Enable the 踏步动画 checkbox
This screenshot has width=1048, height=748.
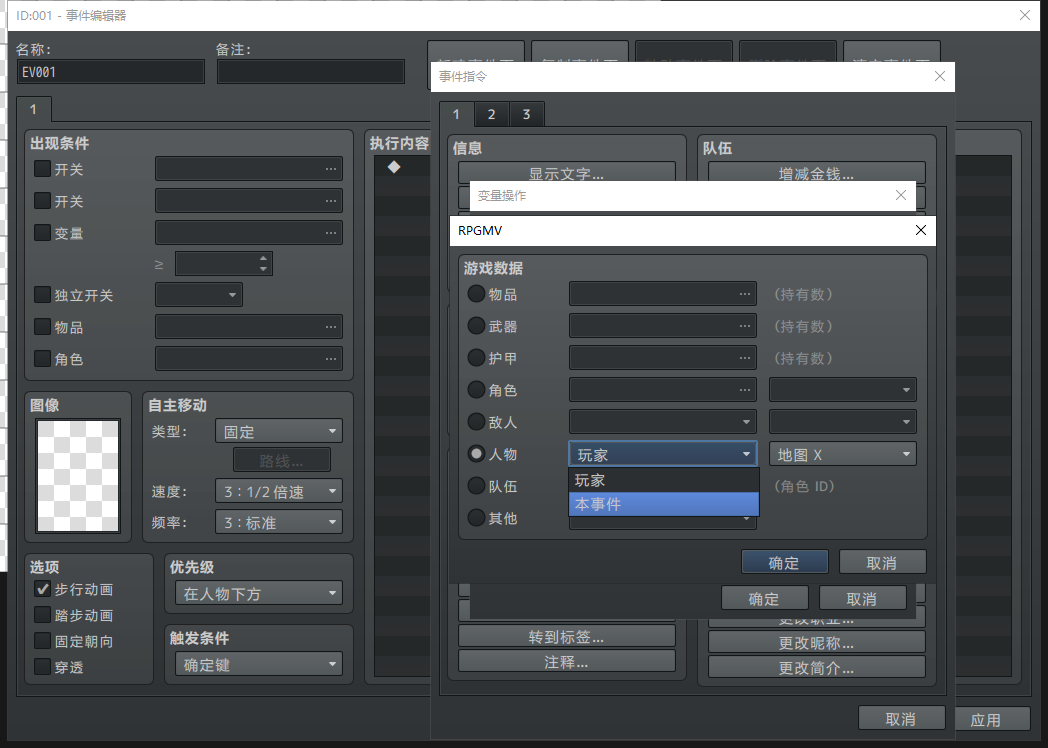point(43,615)
